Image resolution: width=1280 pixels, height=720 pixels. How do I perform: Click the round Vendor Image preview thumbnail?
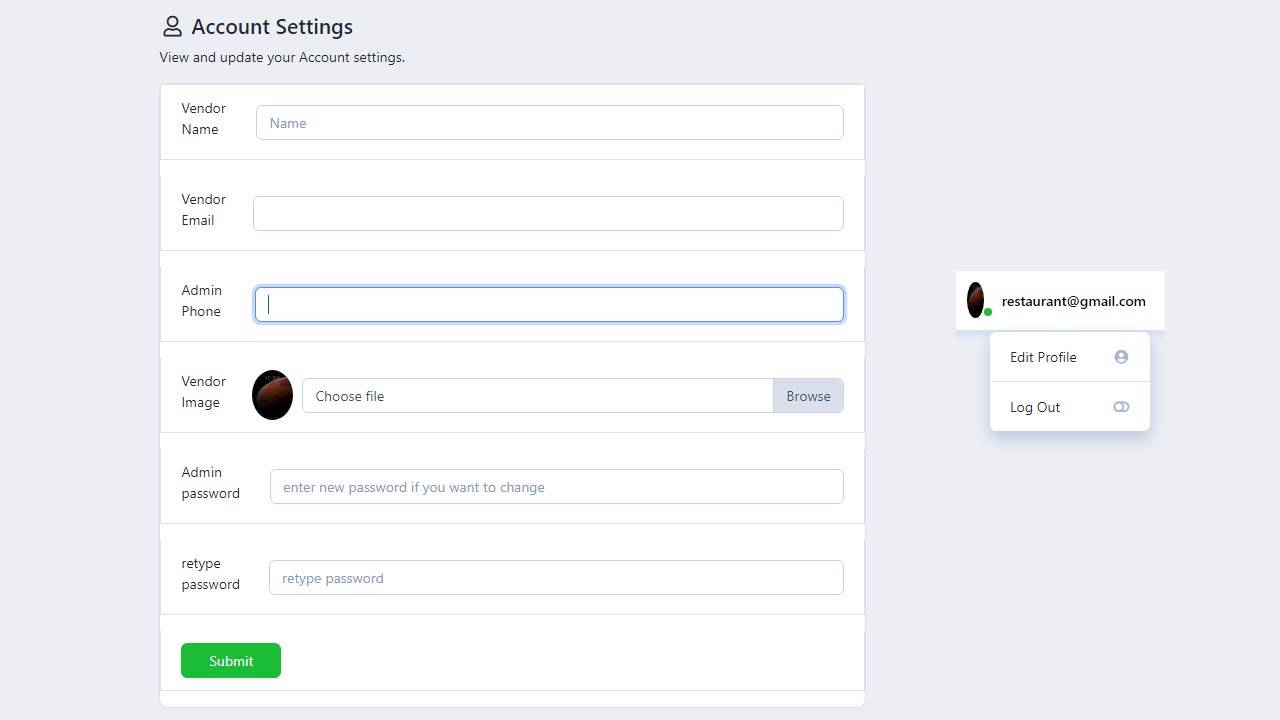[272, 395]
